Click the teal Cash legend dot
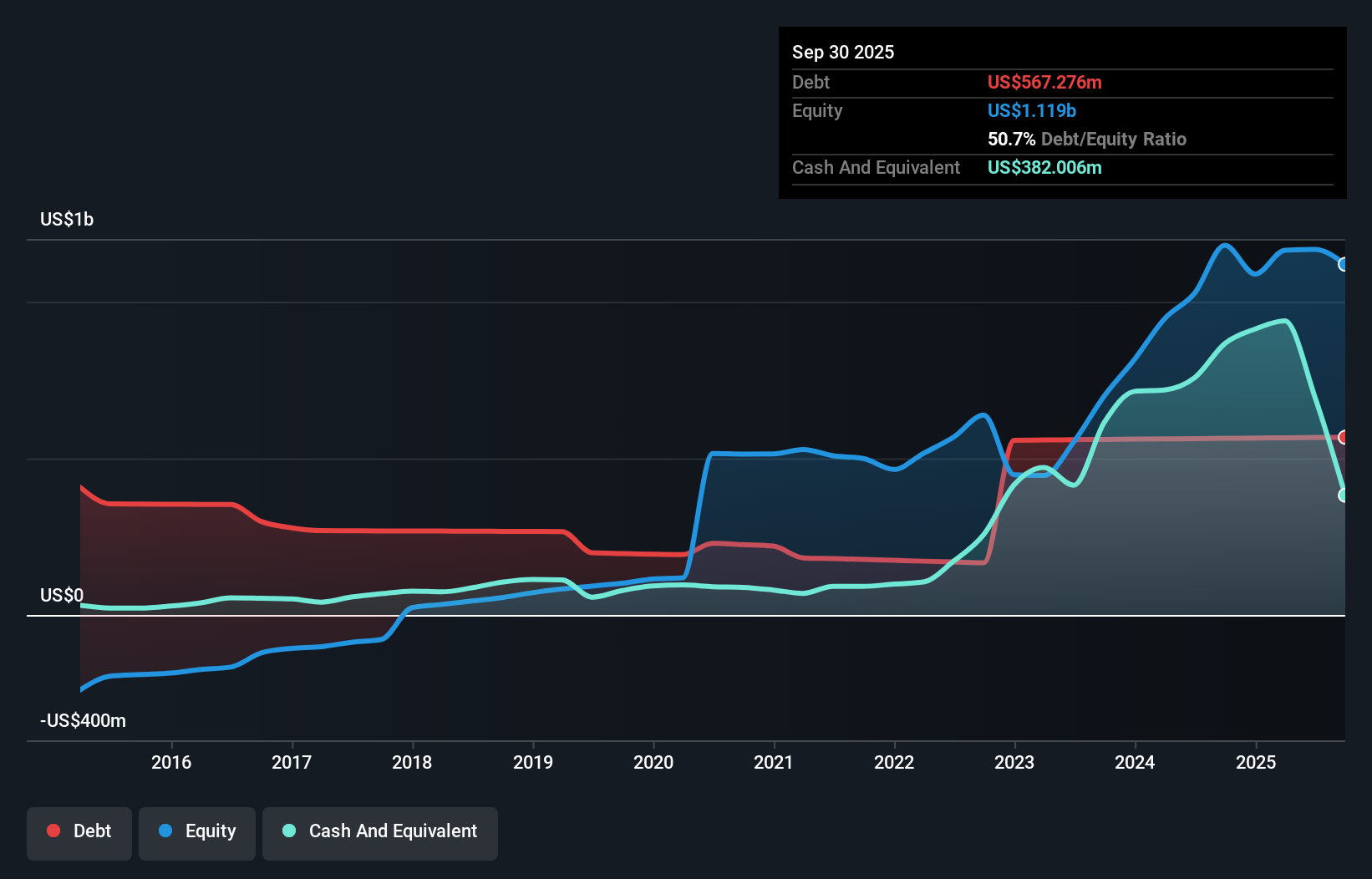This screenshot has height=879, width=1372. [289, 831]
